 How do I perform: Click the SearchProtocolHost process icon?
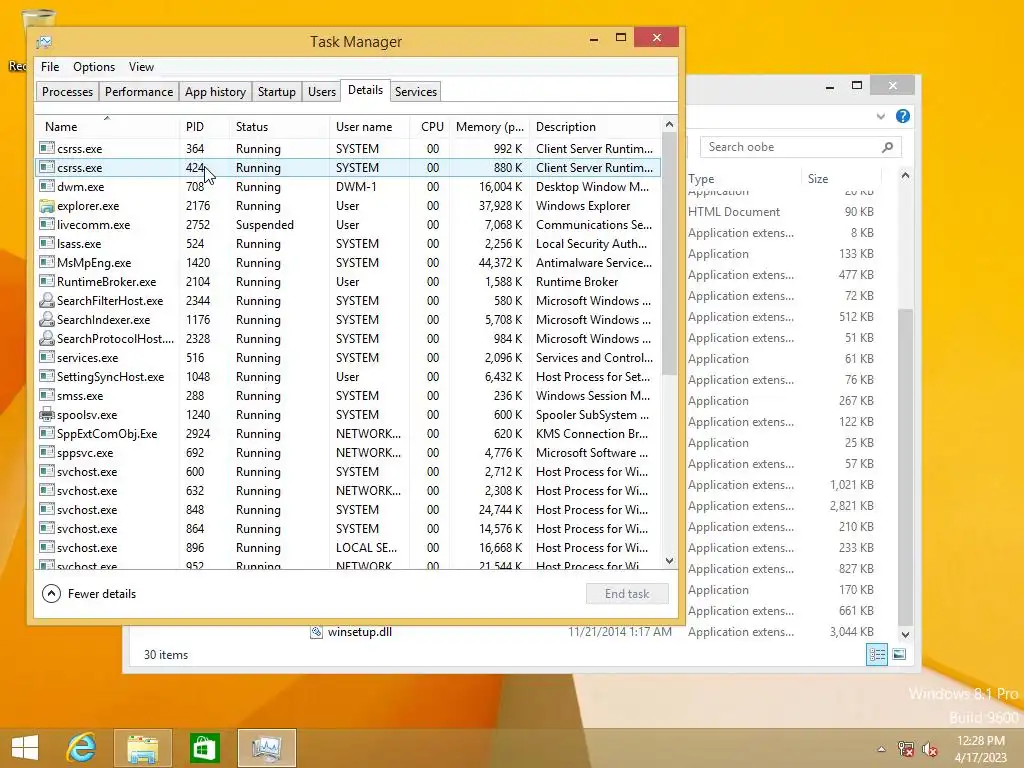point(47,338)
